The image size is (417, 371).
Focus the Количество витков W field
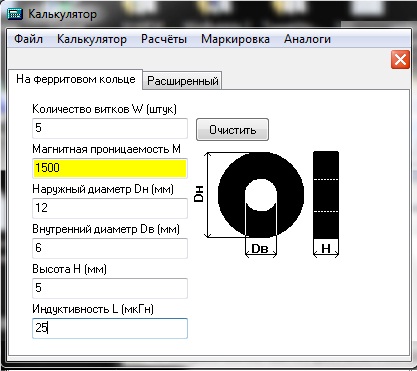(110, 128)
